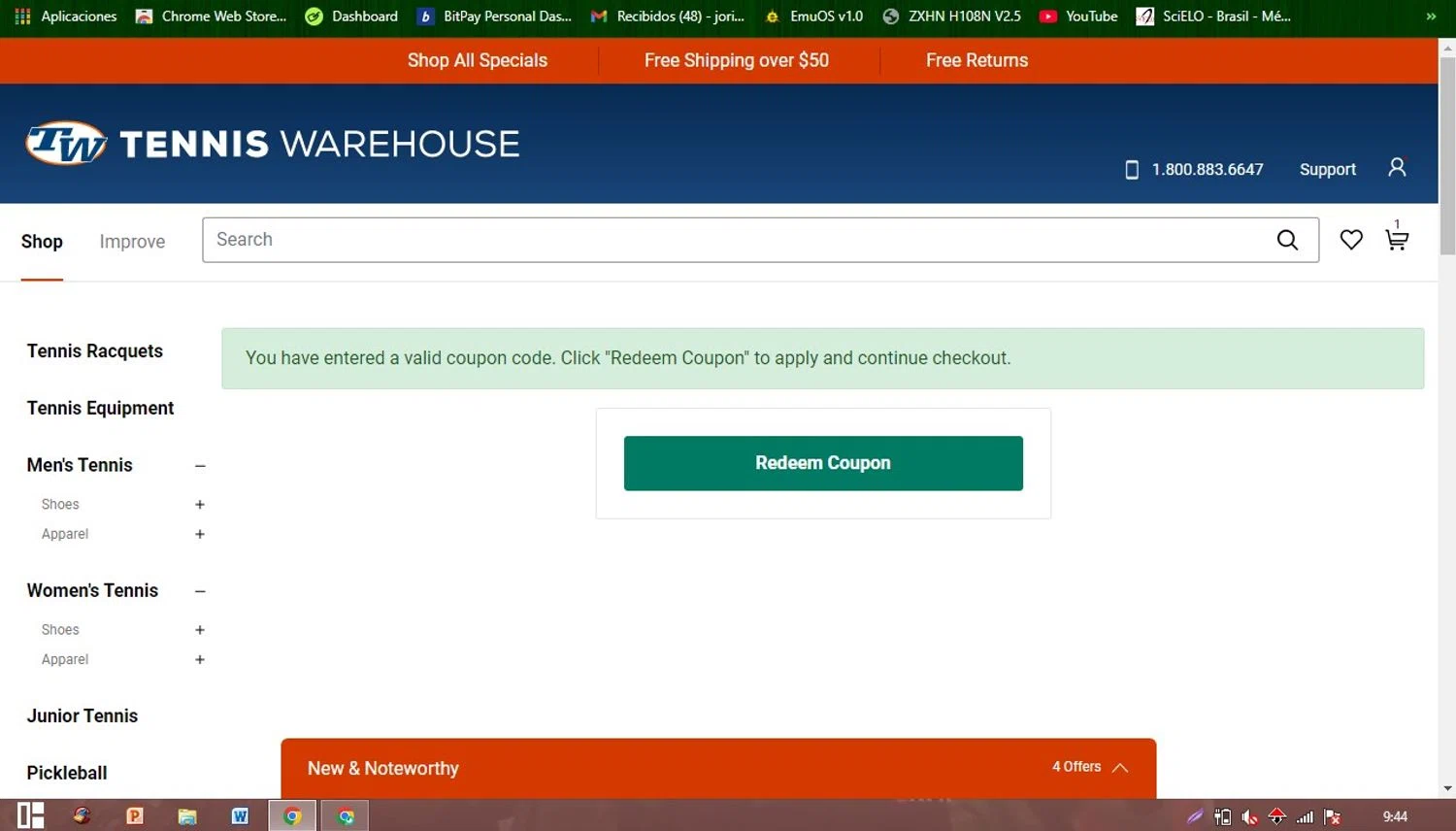1456x831 pixels.
Task: Open Dashboard bookmark
Action: (351, 17)
